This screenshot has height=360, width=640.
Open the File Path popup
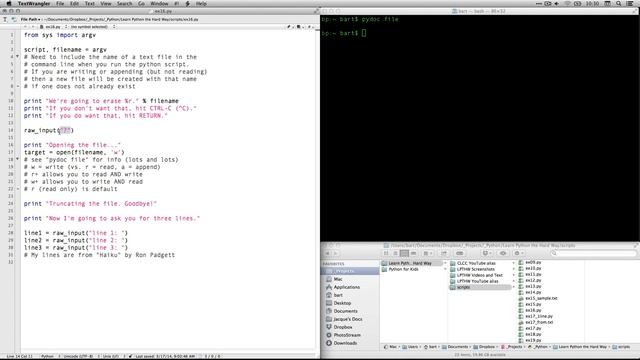point(30,19)
